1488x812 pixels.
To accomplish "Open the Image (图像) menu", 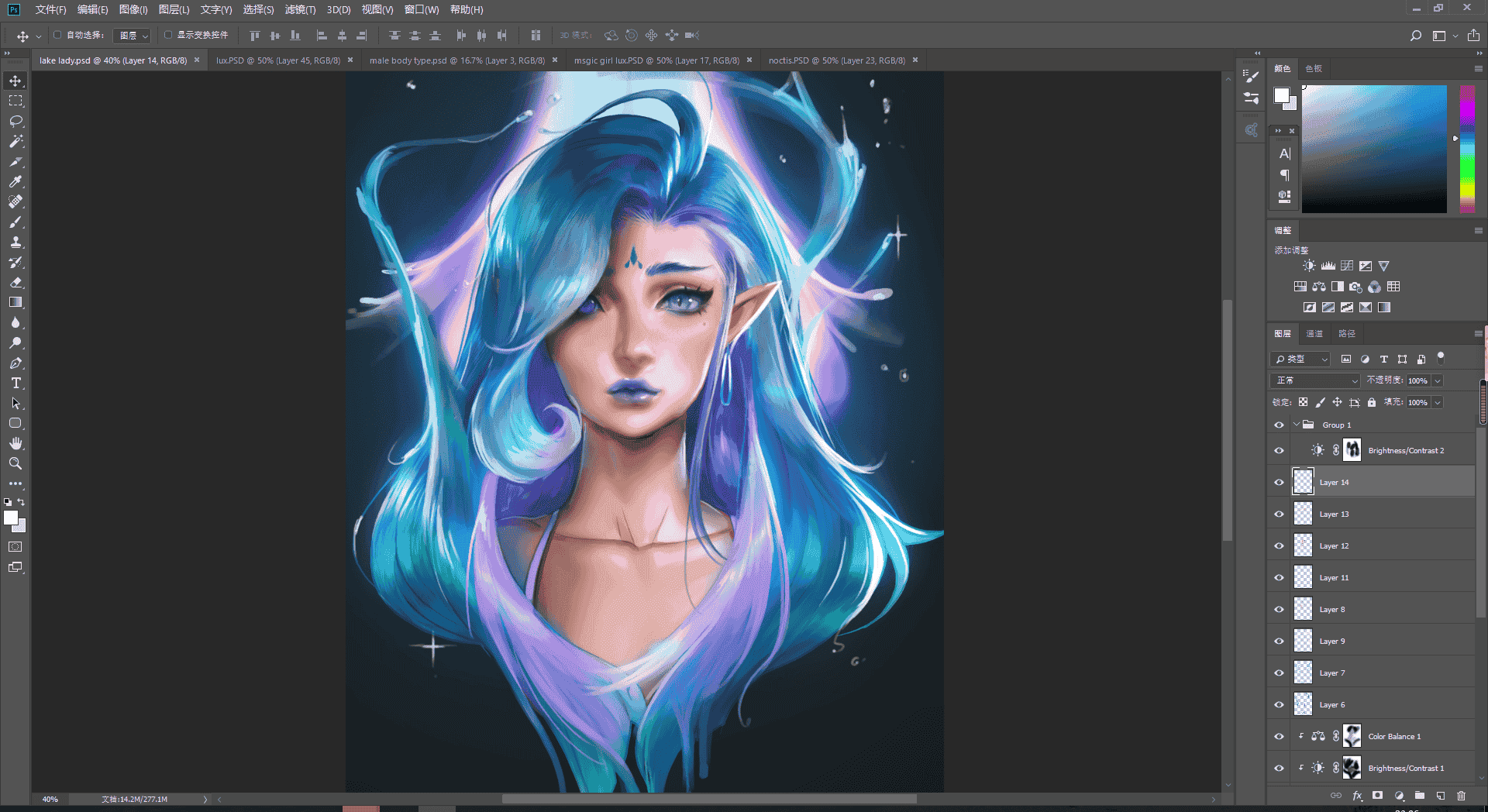I will (x=133, y=9).
